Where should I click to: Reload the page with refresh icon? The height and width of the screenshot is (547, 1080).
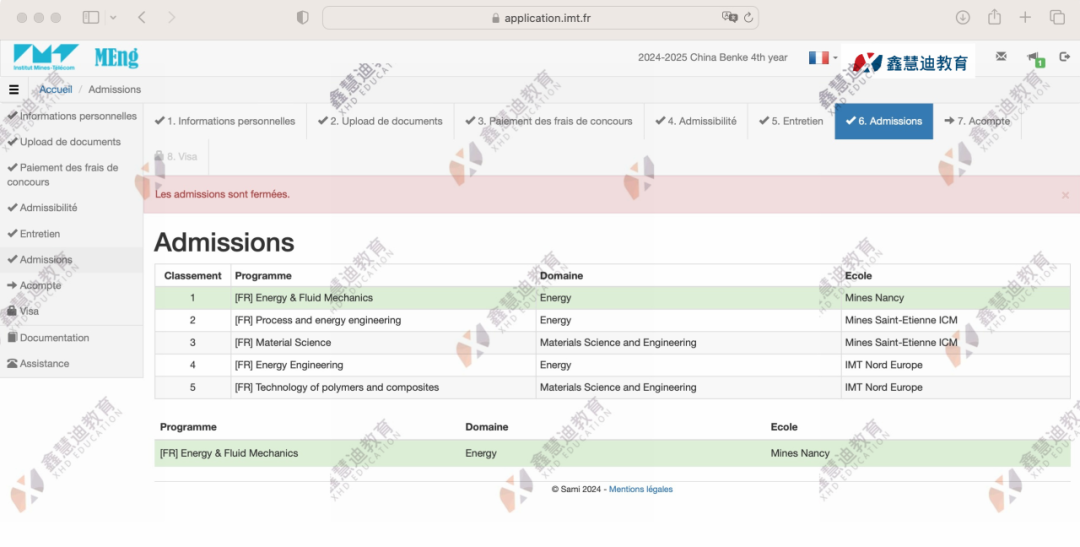click(748, 17)
